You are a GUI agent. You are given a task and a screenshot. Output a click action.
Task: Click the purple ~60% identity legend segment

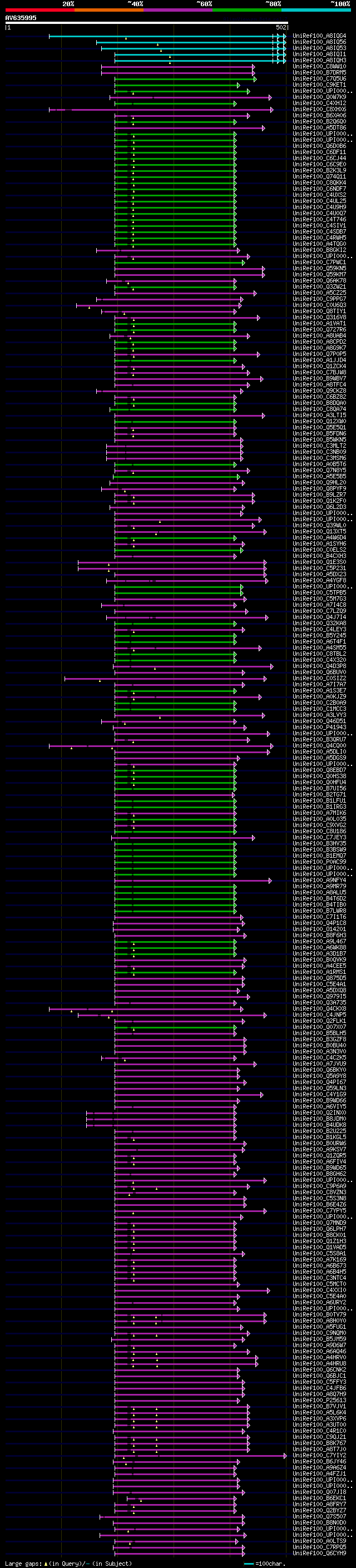coord(179,10)
